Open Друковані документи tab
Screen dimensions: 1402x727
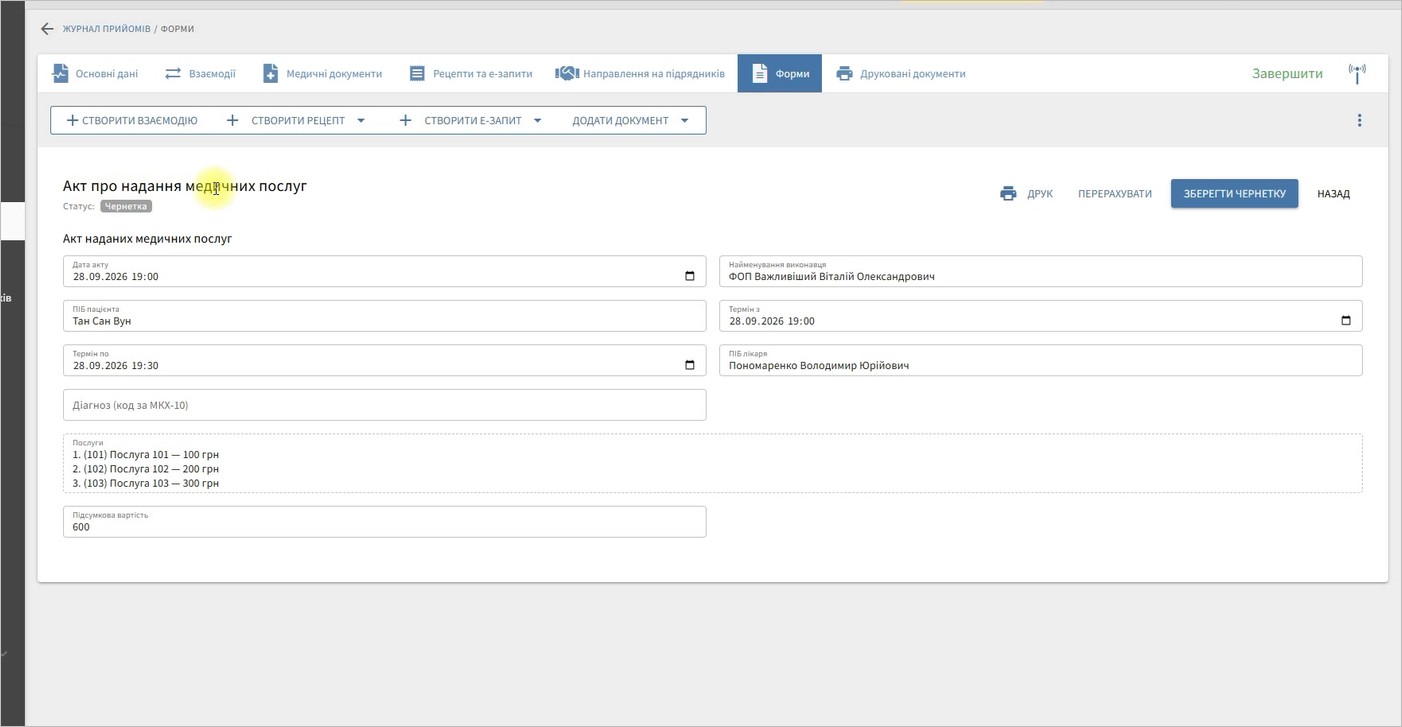point(900,73)
